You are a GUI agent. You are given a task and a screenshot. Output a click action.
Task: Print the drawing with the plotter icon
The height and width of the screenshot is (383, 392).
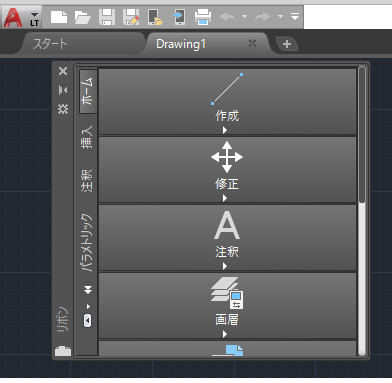(x=203, y=17)
